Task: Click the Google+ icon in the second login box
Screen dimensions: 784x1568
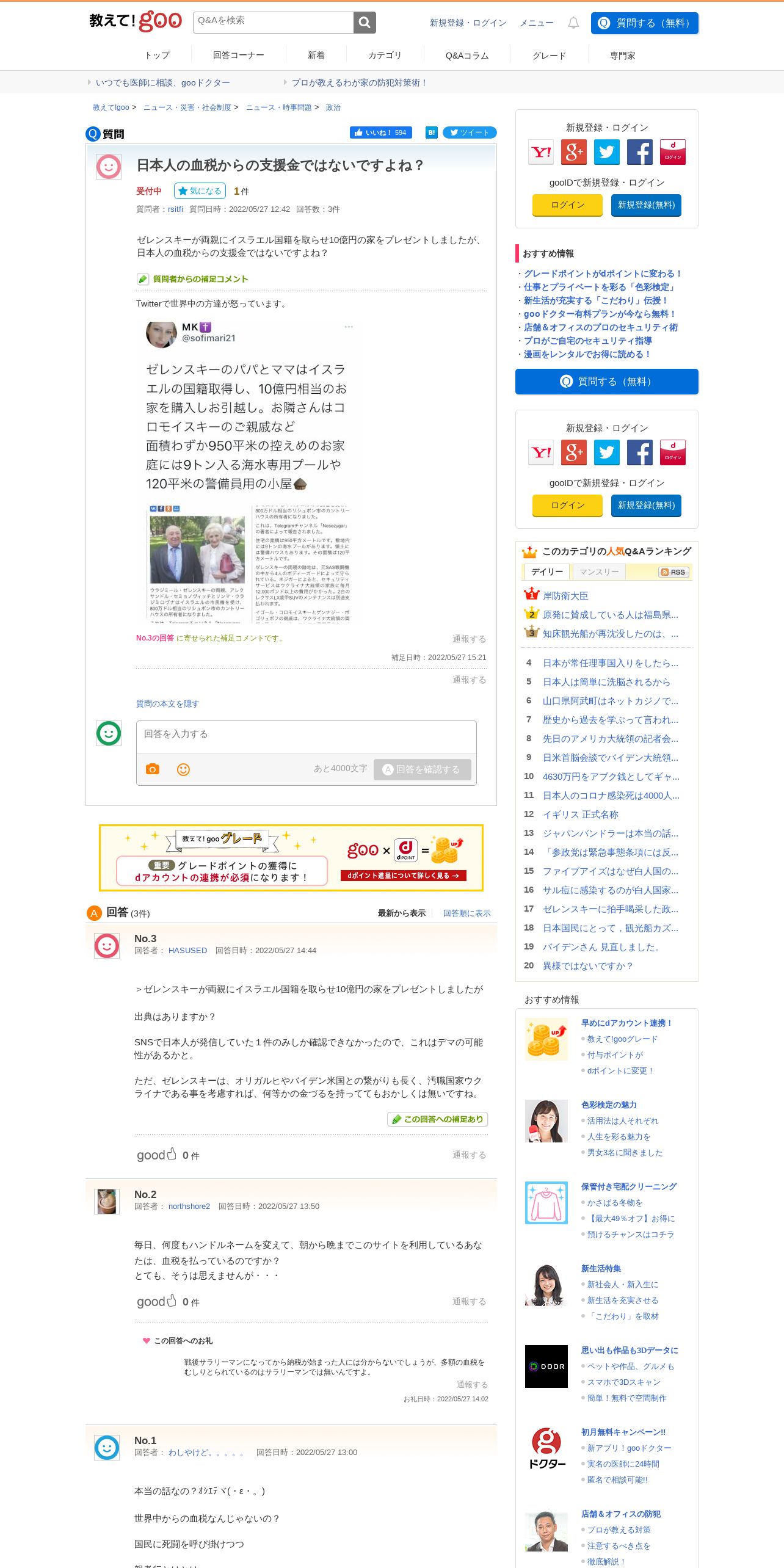Action: click(x=574, y=452)
